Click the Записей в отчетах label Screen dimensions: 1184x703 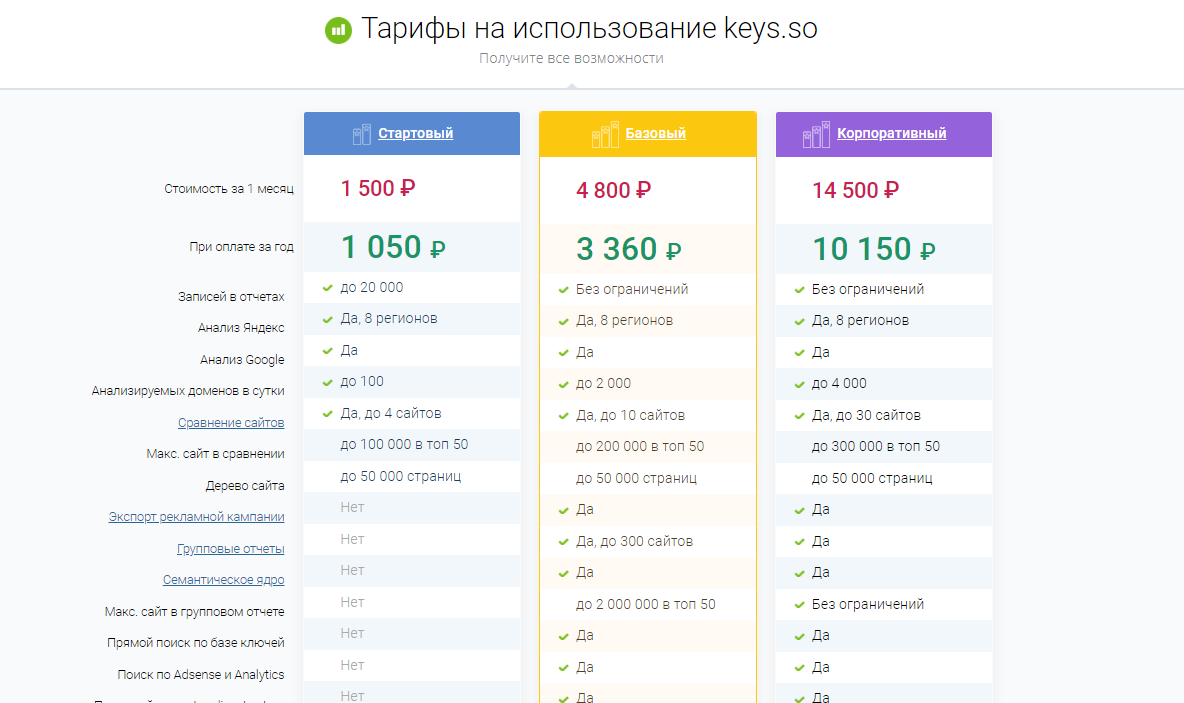coord(231,297)
